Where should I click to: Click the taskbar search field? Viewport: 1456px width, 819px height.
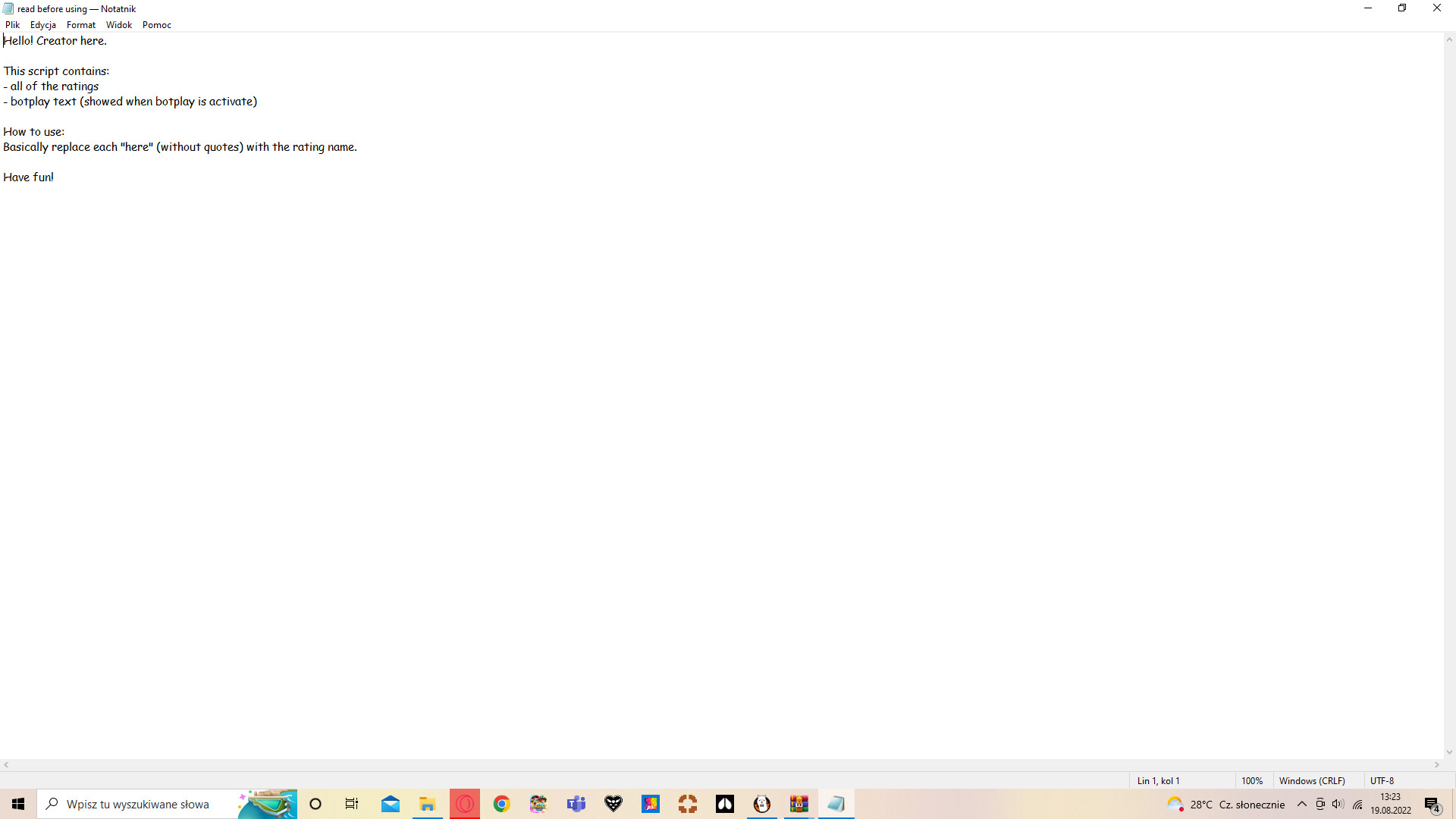coord(138,804)
